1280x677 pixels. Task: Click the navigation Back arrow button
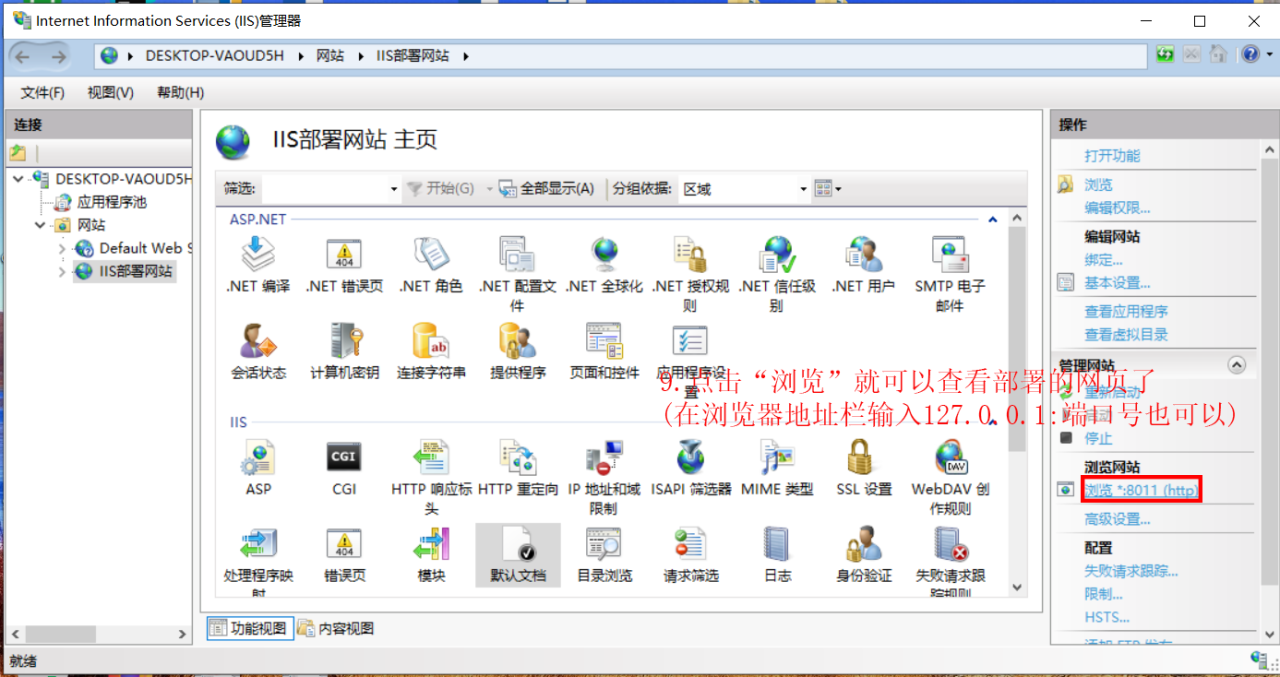pos(23,56)
